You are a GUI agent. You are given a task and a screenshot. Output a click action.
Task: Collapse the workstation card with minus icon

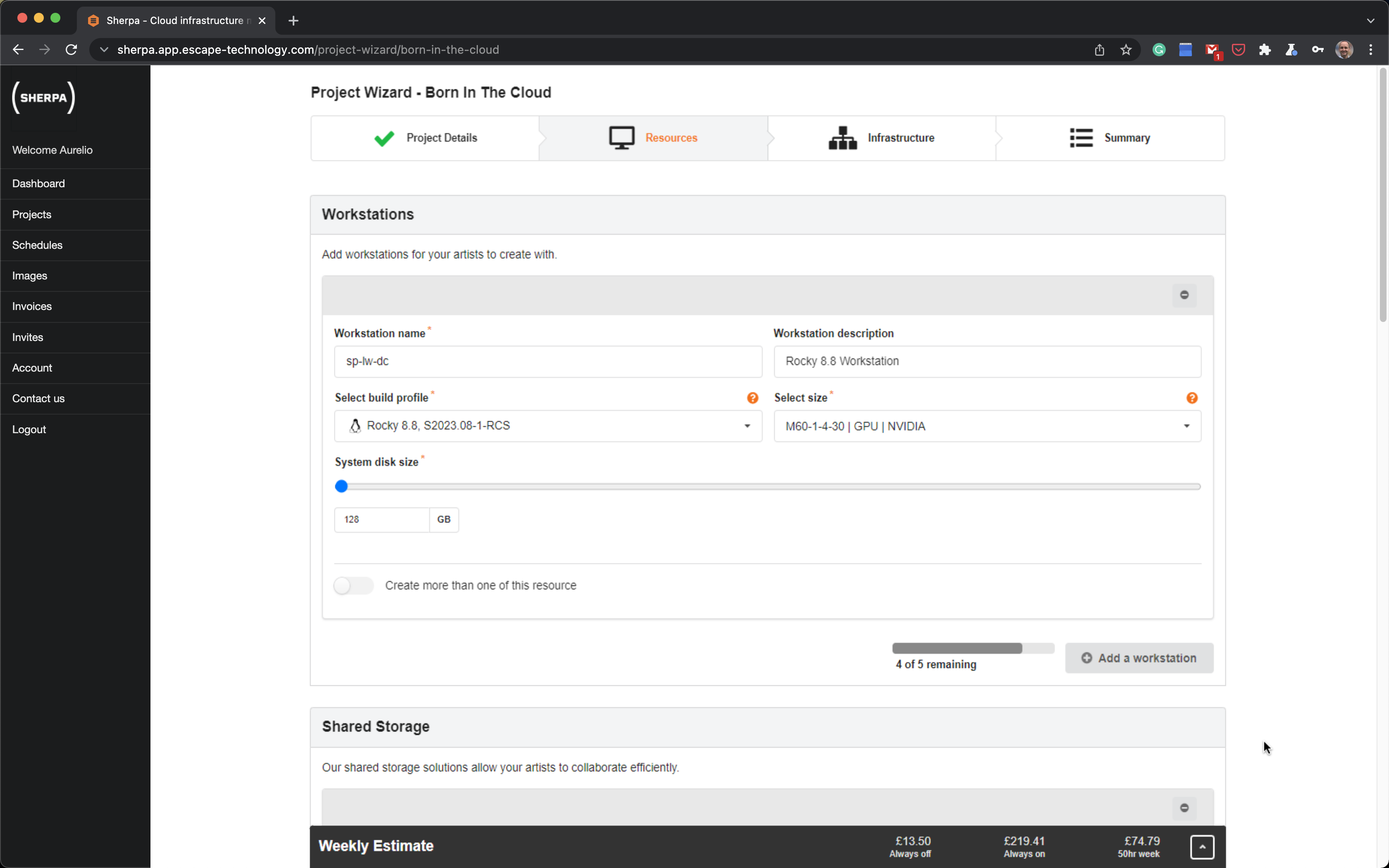click(1184, 295)
